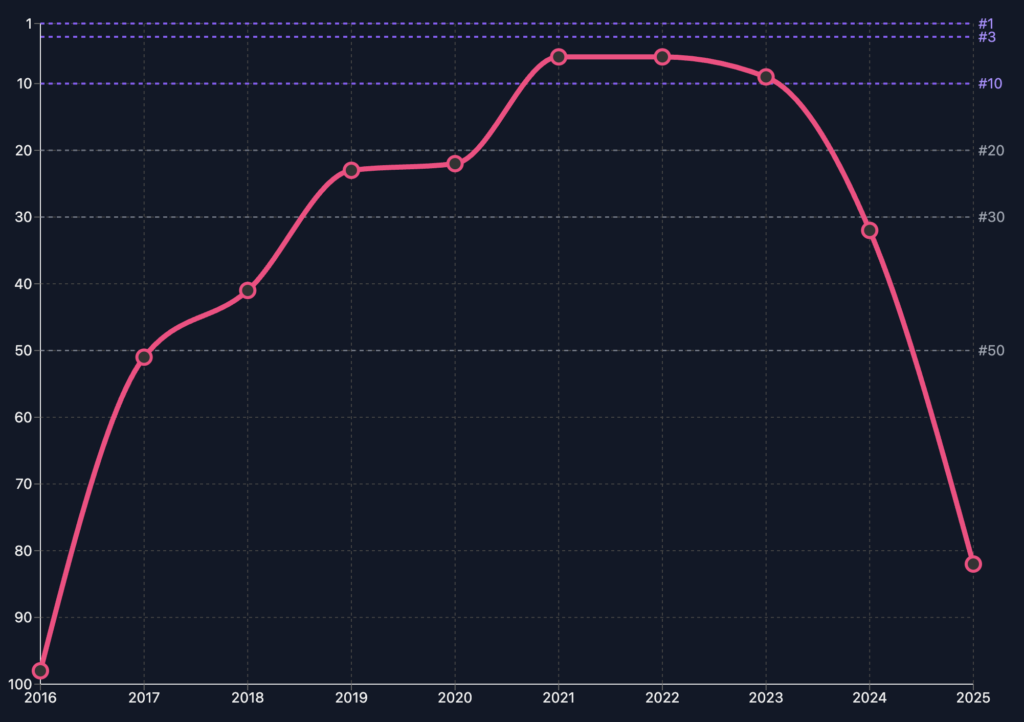Click the #1 reference line label
This screenshot has height=722, width=1024.
(985, 24)
